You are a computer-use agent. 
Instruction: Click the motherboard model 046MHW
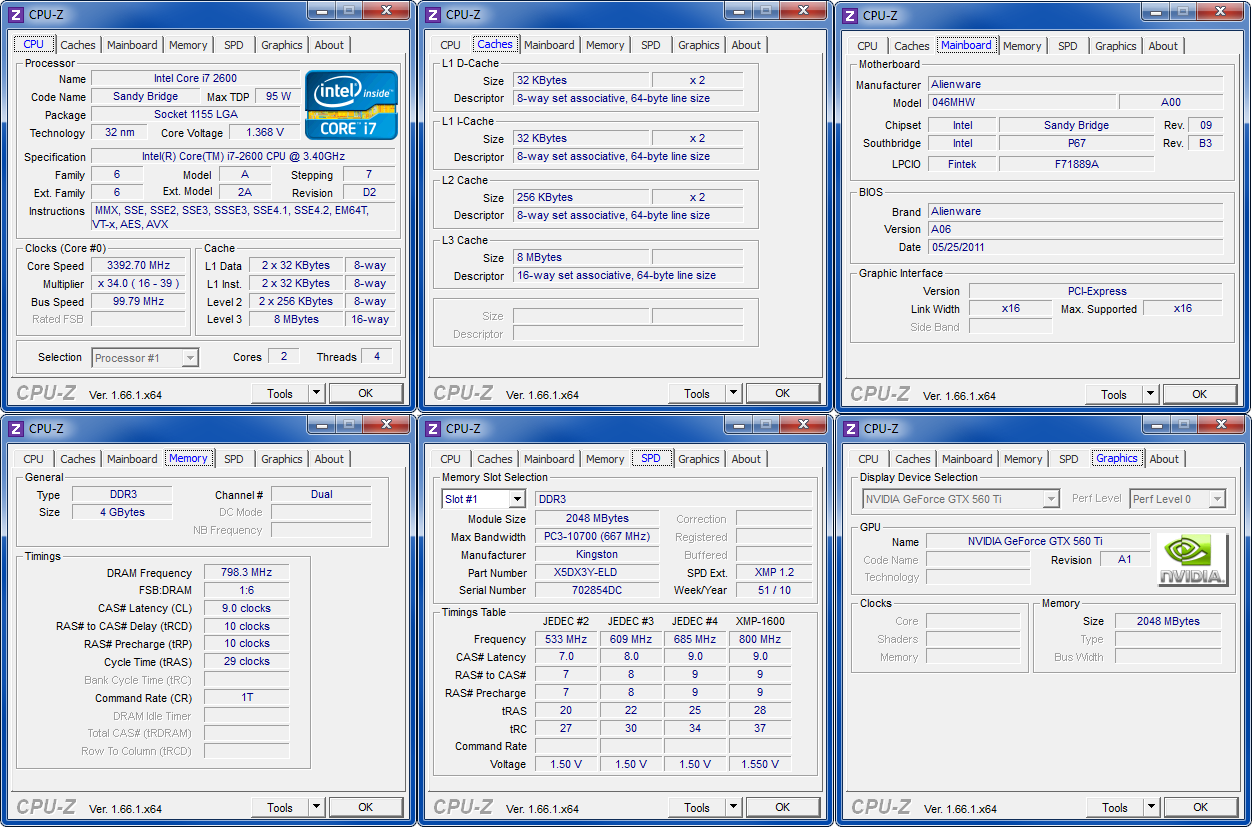pyautogui.click(x=1021, y=102)
